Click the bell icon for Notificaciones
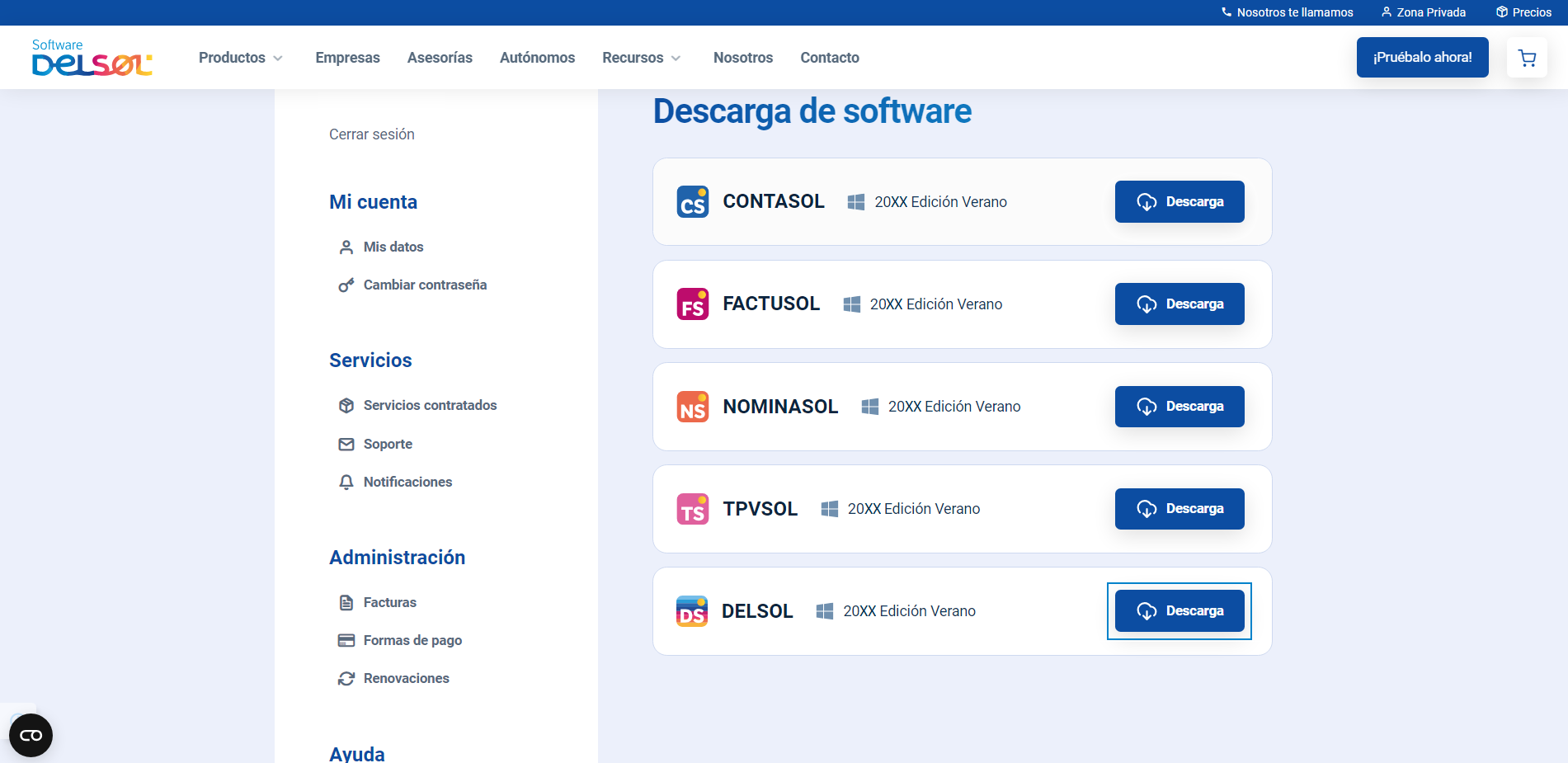1568x763 pixels. [346, 483]
